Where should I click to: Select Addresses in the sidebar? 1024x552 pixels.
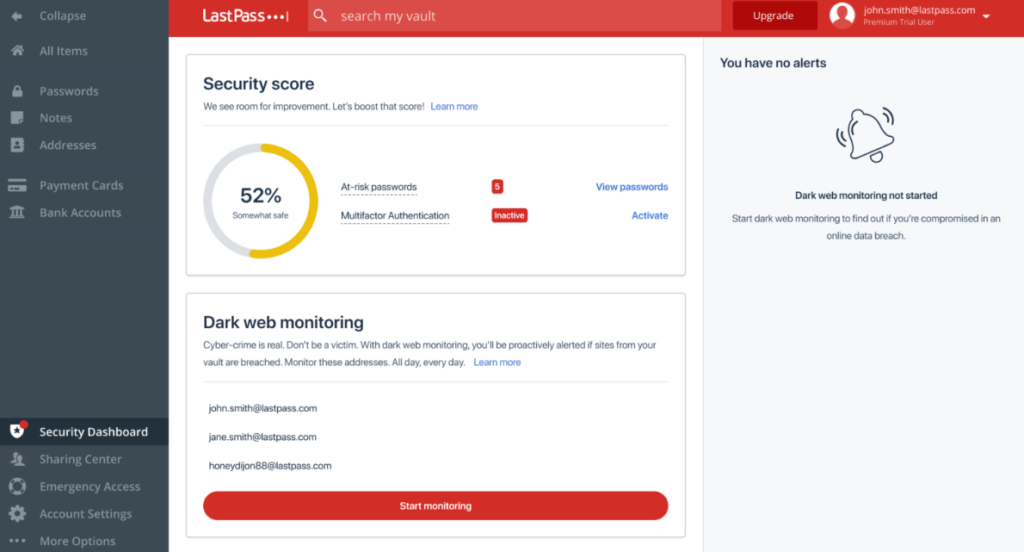(67, 145)
